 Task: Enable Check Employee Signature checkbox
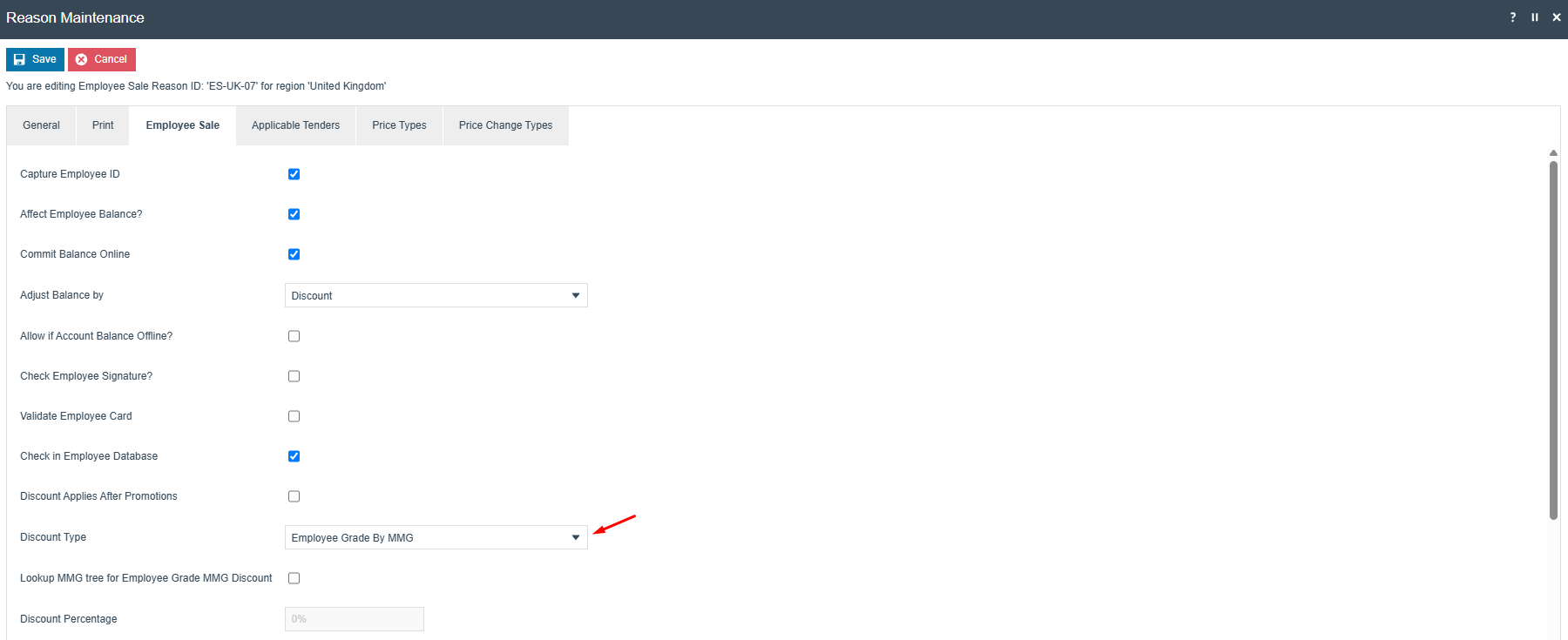[x=294, y=376]
